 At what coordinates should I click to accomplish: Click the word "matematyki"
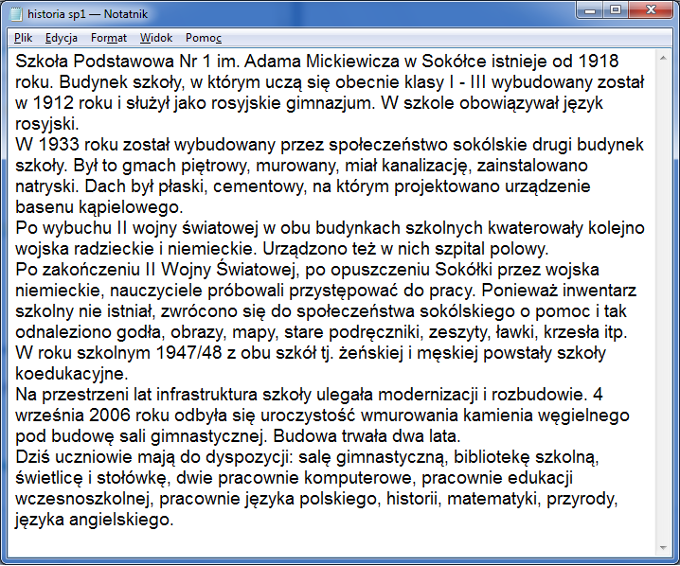point(494,498)
